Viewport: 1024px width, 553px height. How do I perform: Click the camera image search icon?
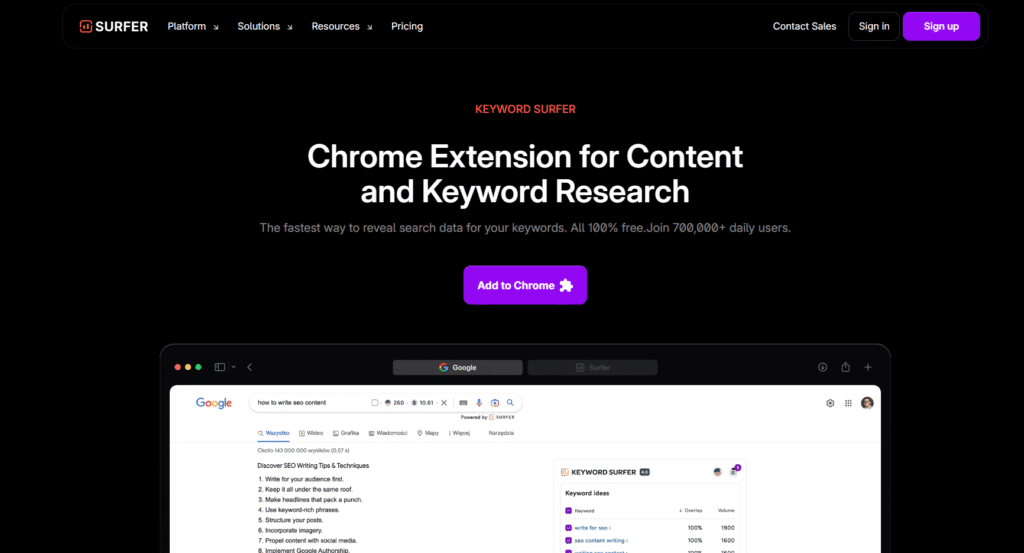pyautogui.click(x=494, y=403)
